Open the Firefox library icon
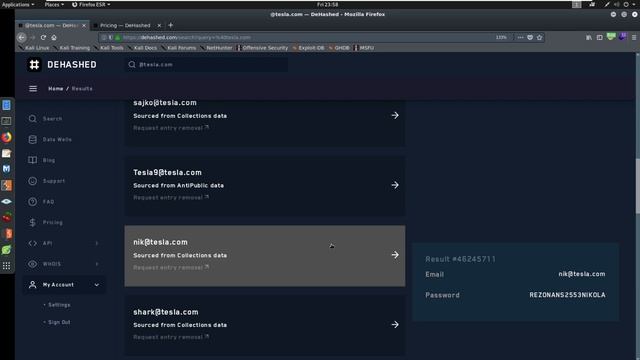The image size is (640, 360). click(589, 37)
